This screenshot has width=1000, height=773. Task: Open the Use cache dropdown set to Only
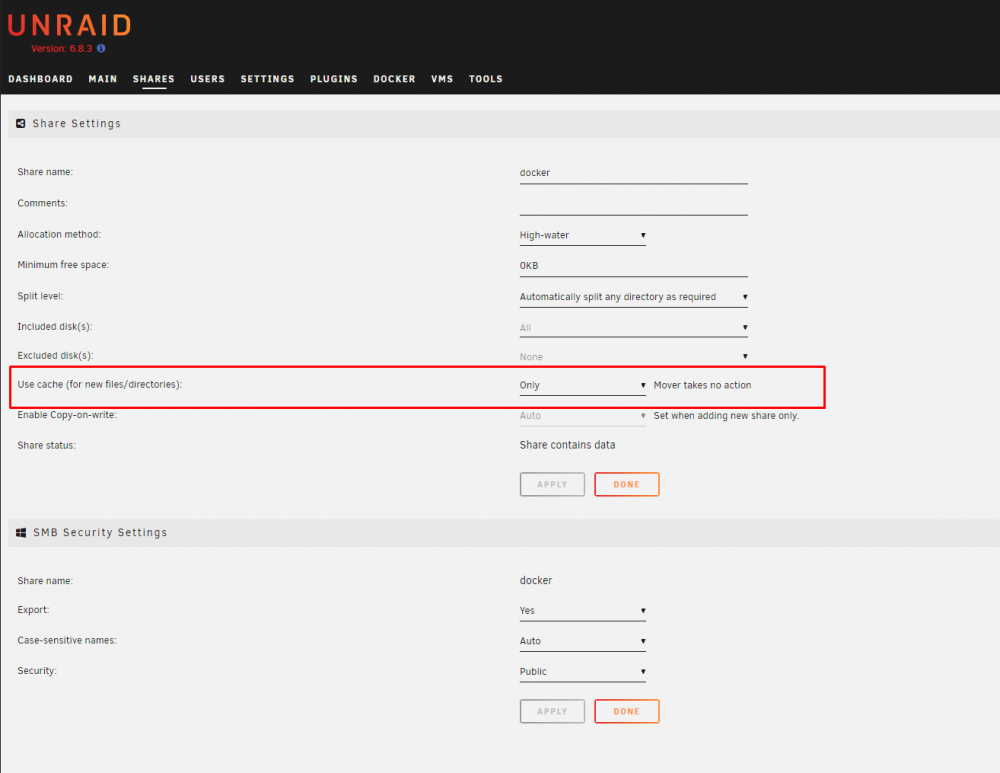point(582,385)
